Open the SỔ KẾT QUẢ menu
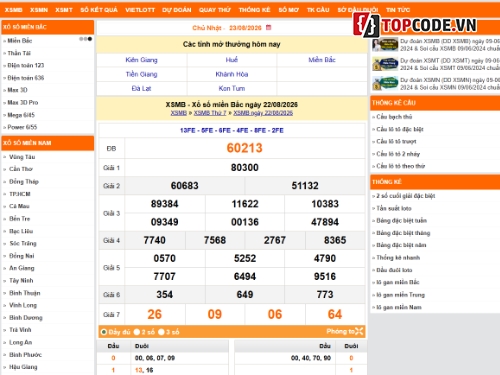Screen dimensions: 500x375 click(x=99, y=10)
